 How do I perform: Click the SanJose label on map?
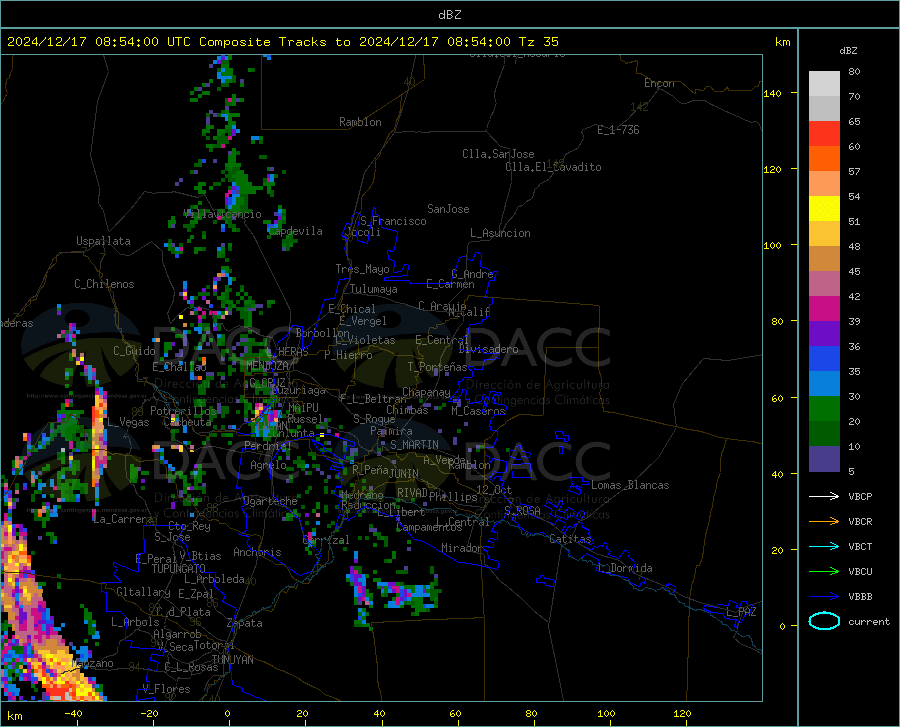448,209
